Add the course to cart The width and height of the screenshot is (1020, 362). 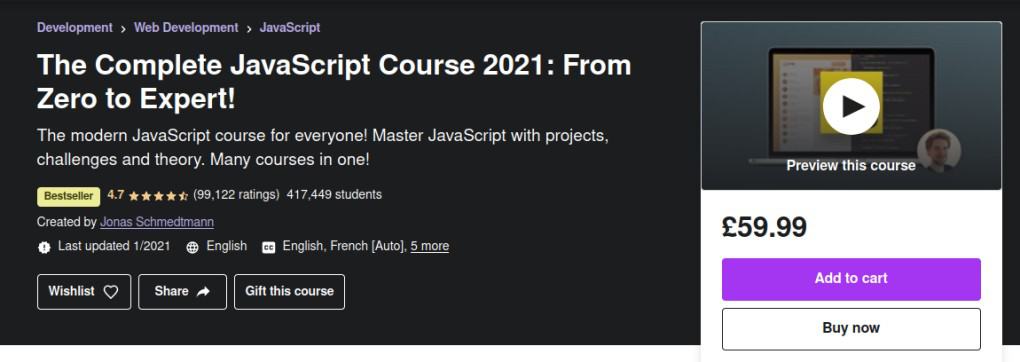tap(851, 279)
